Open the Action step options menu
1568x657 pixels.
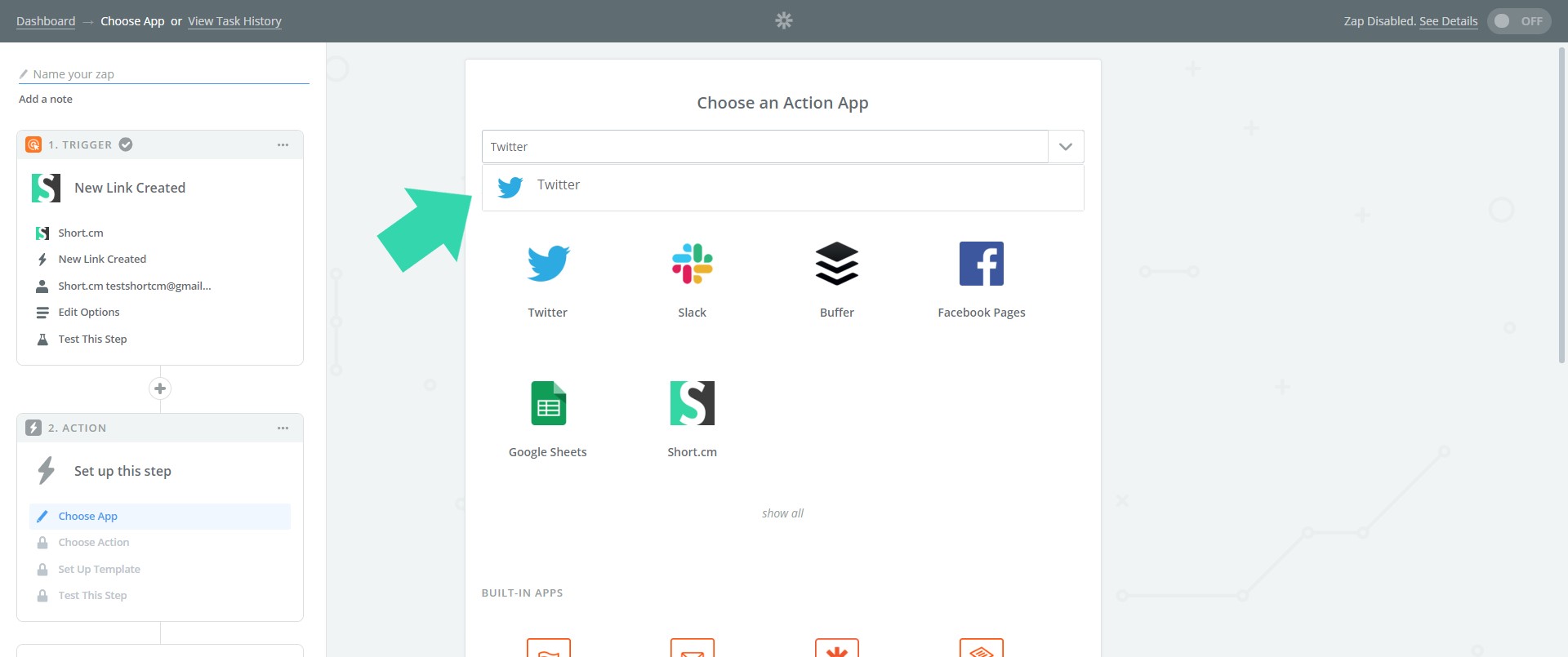click(x=283, y=428)
